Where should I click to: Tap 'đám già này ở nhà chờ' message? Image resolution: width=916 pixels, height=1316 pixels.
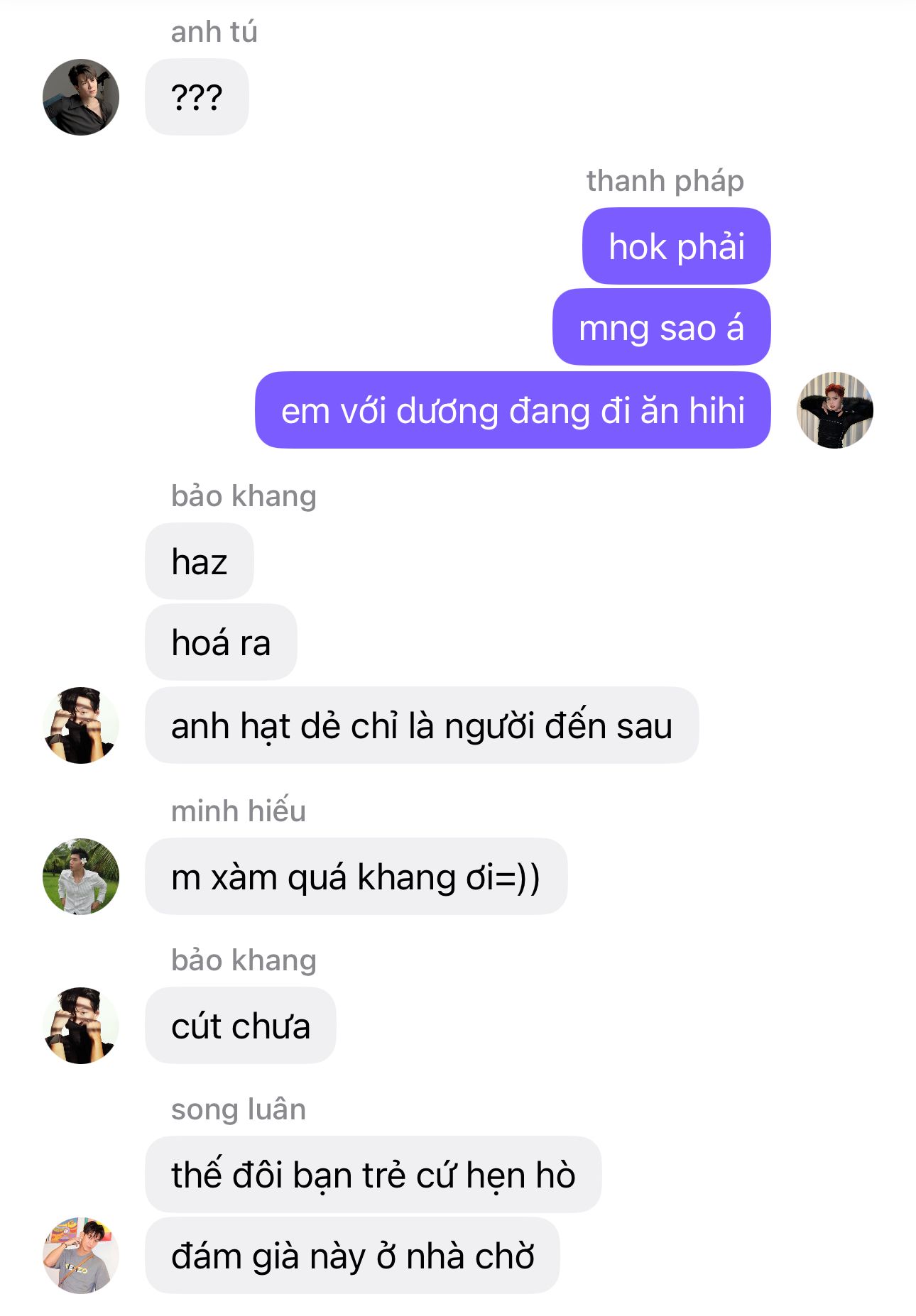coord(352,1256)
